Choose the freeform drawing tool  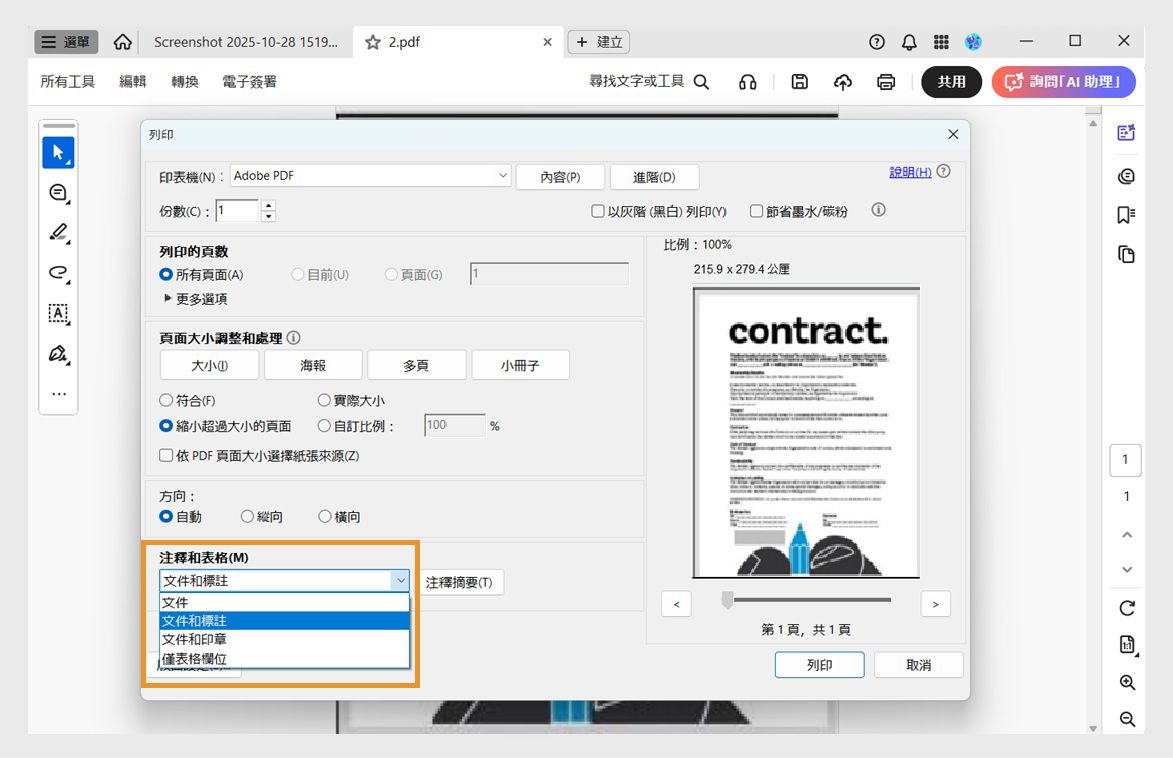click(57, 272)
